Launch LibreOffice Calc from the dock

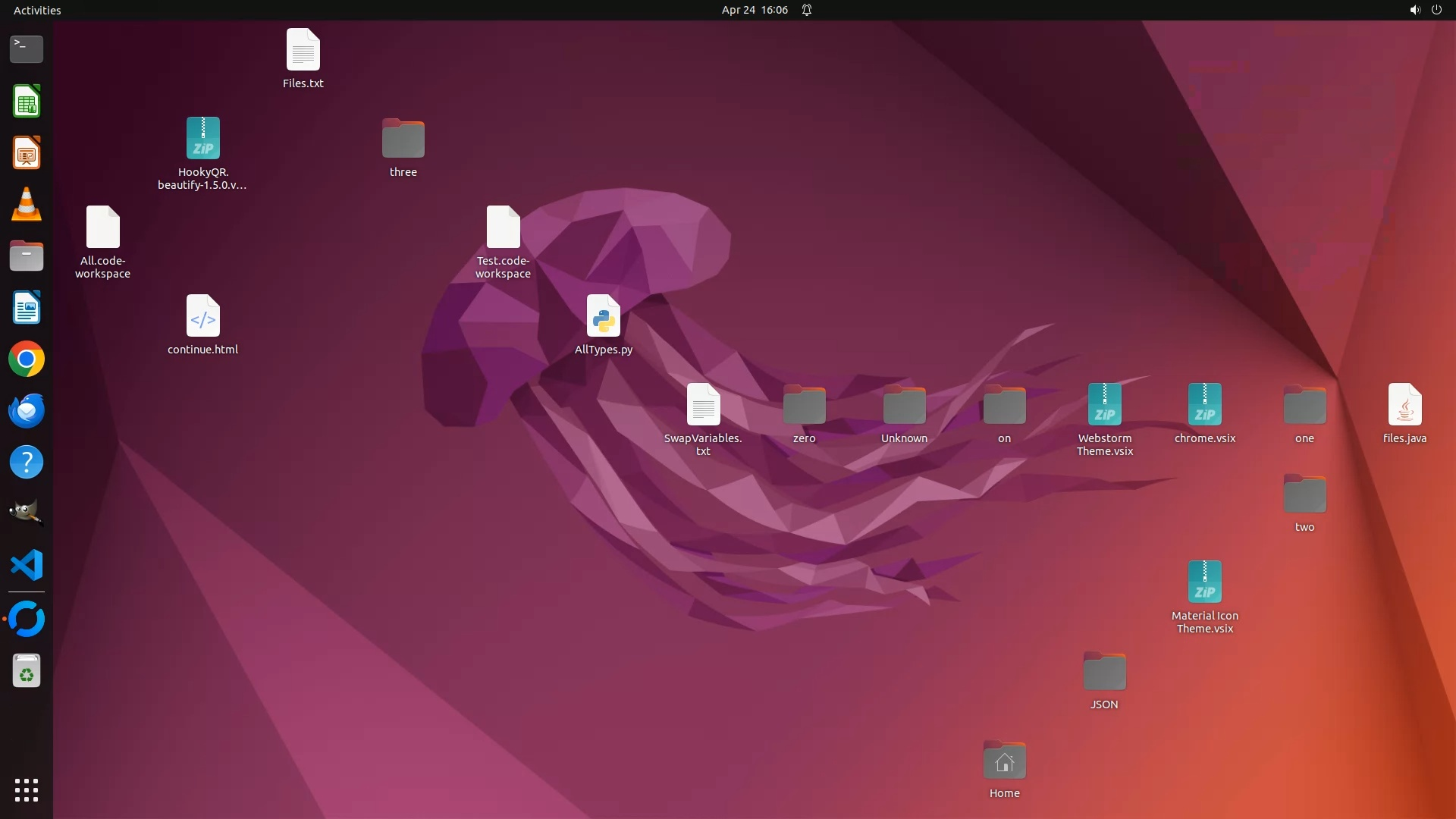click(27, 102)
